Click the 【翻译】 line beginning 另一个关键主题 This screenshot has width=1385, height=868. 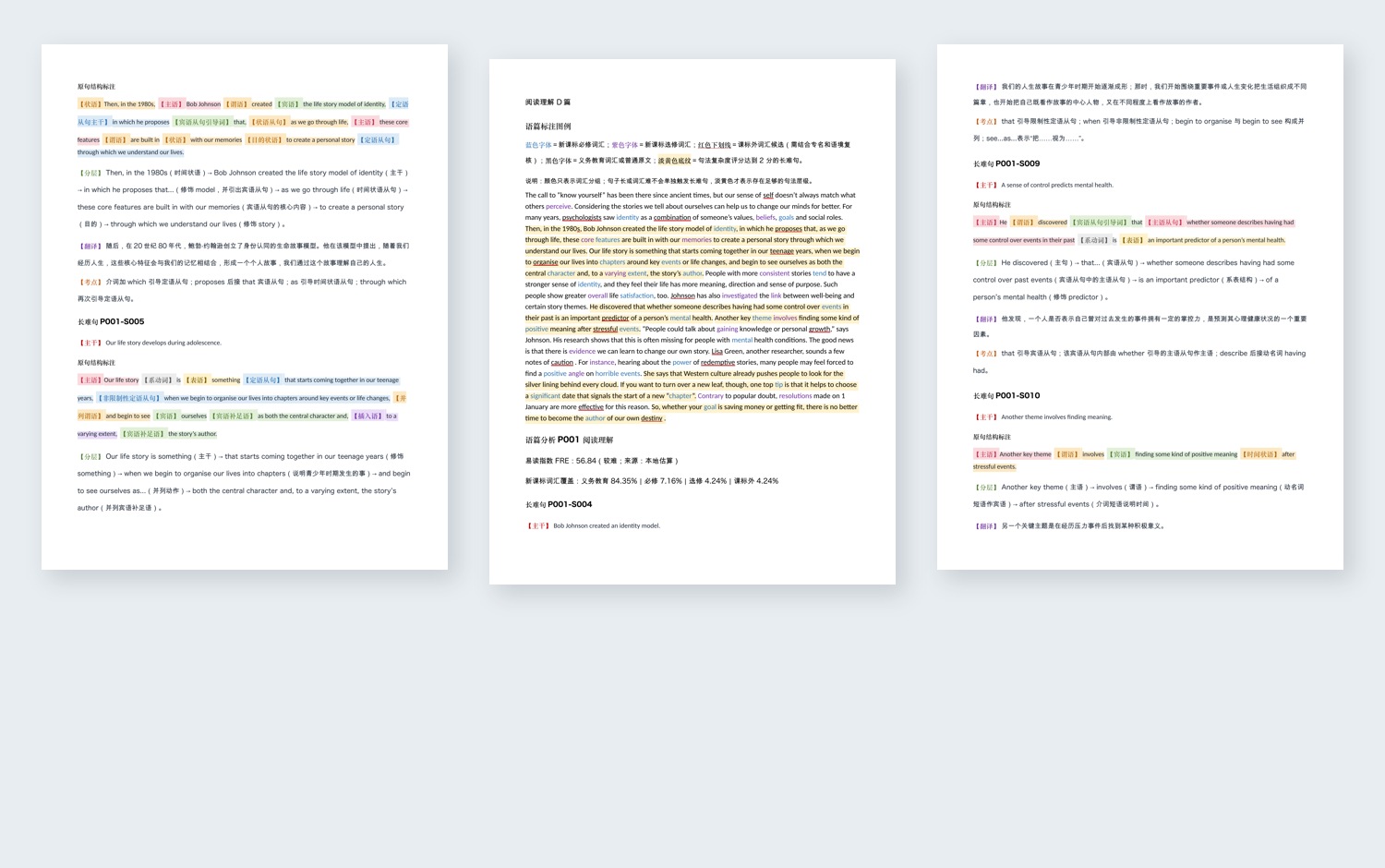1069,526
